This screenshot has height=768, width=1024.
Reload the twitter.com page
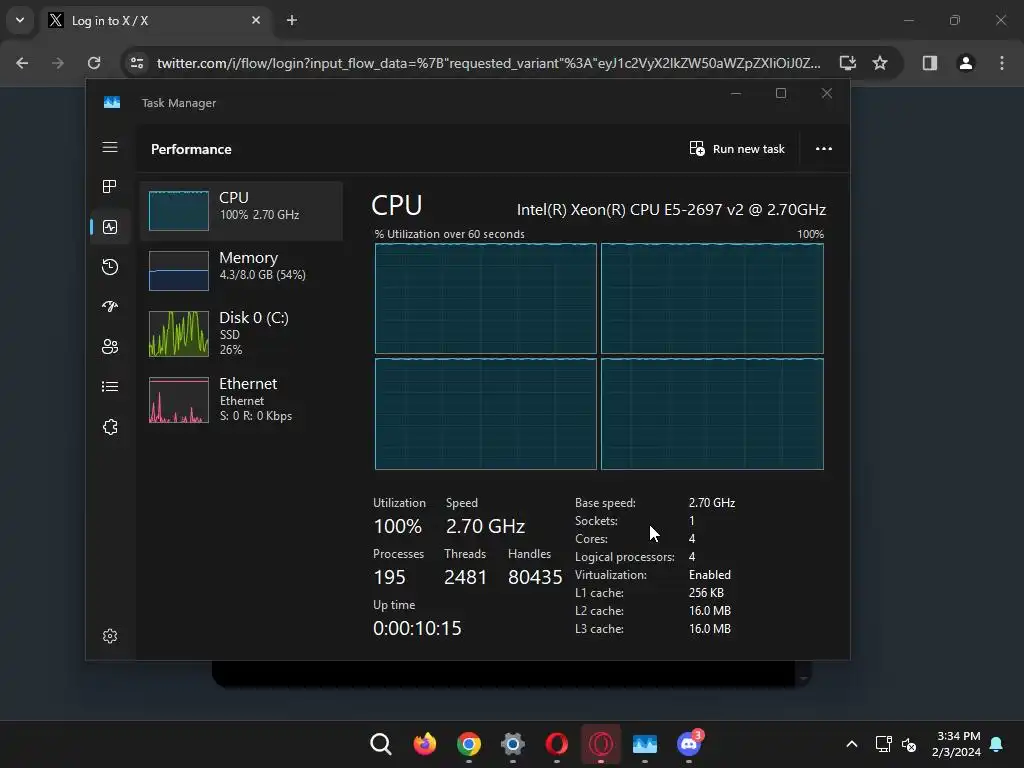tap(94, 63)
